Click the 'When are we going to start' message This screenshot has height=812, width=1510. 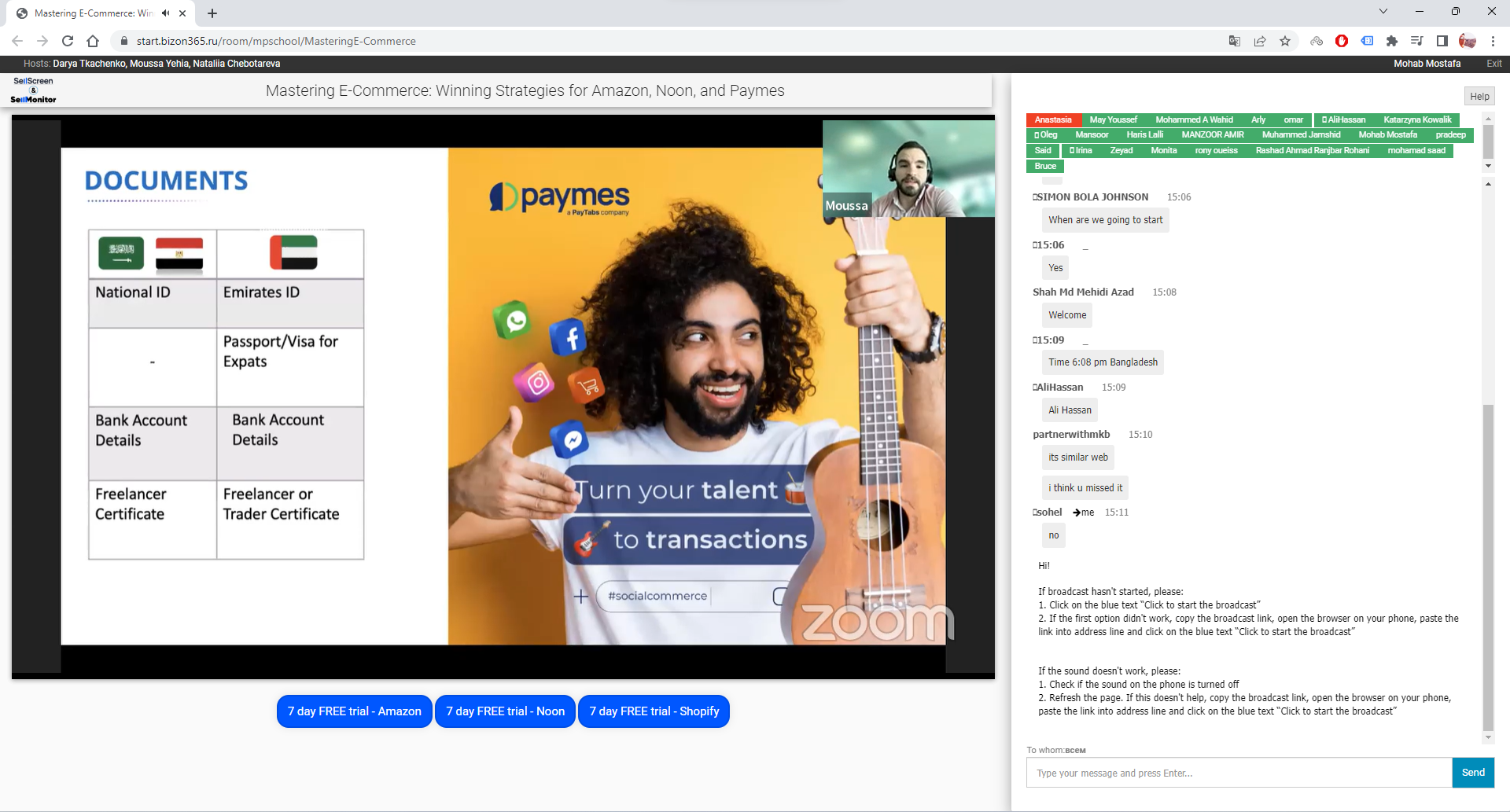pyautogui.click(x=1105, y=220)
